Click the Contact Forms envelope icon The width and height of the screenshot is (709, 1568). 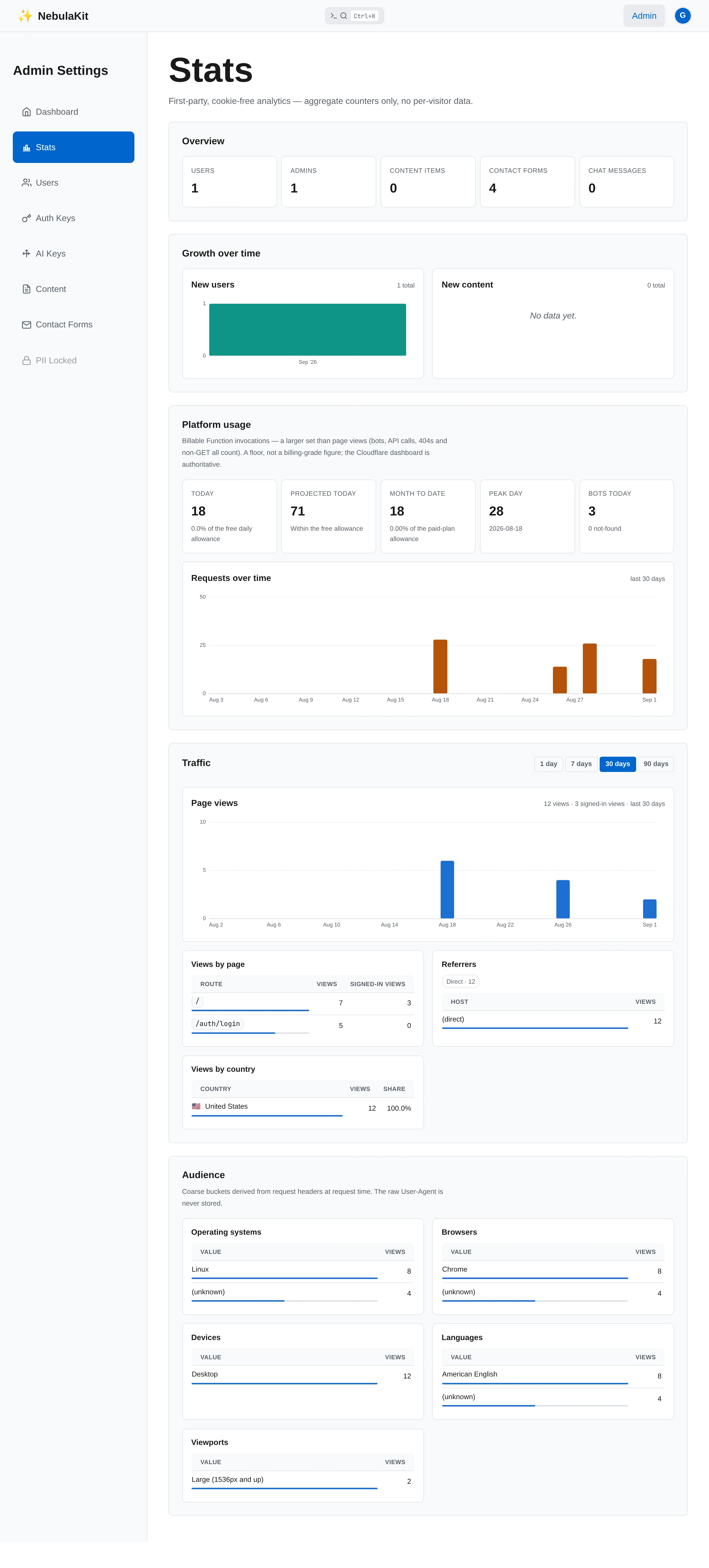[27, 325]
